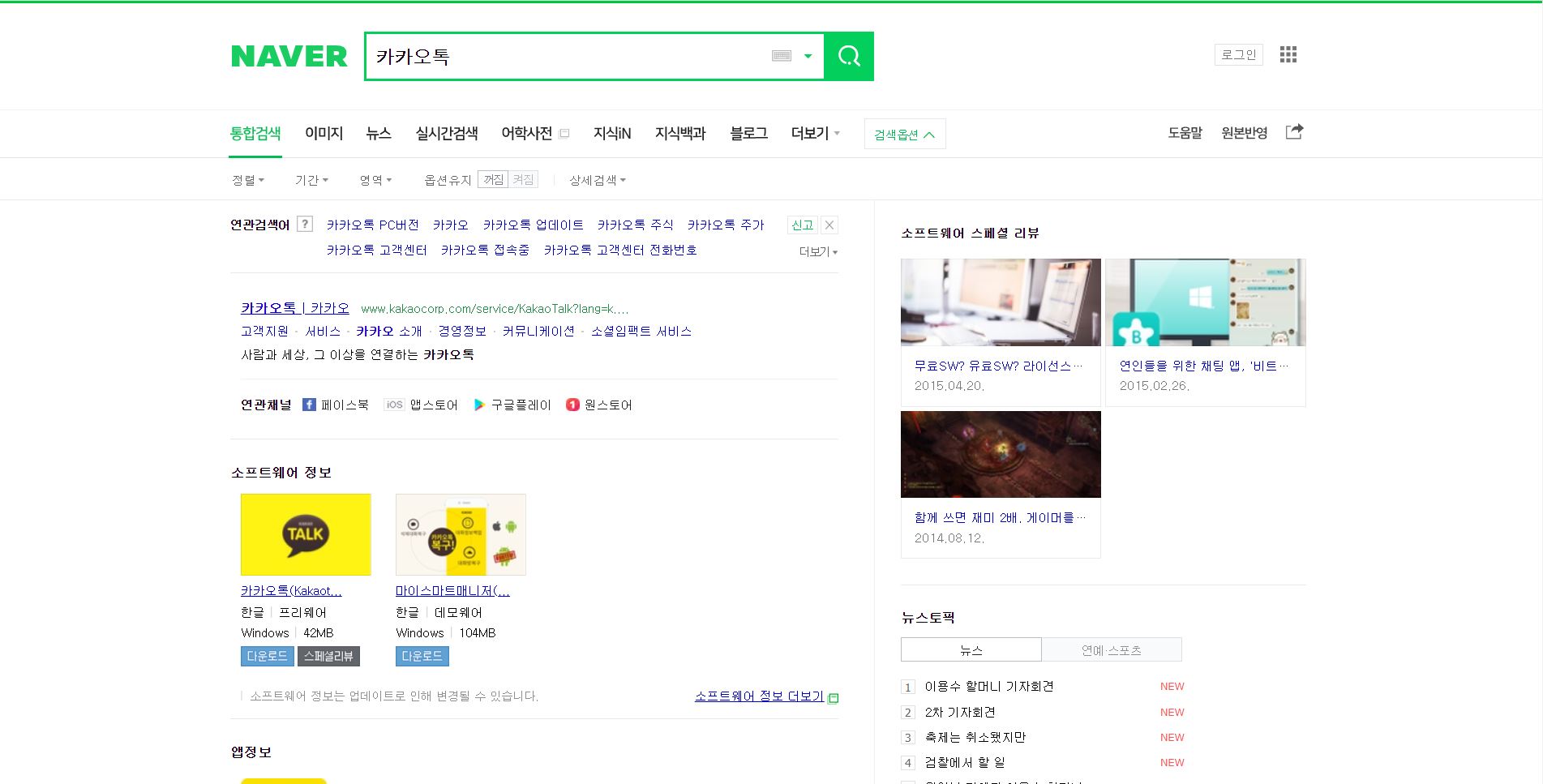1543x784 pixels.
Task: Open the on-screen keyboard icon in search box
Action: pos(782,56)
